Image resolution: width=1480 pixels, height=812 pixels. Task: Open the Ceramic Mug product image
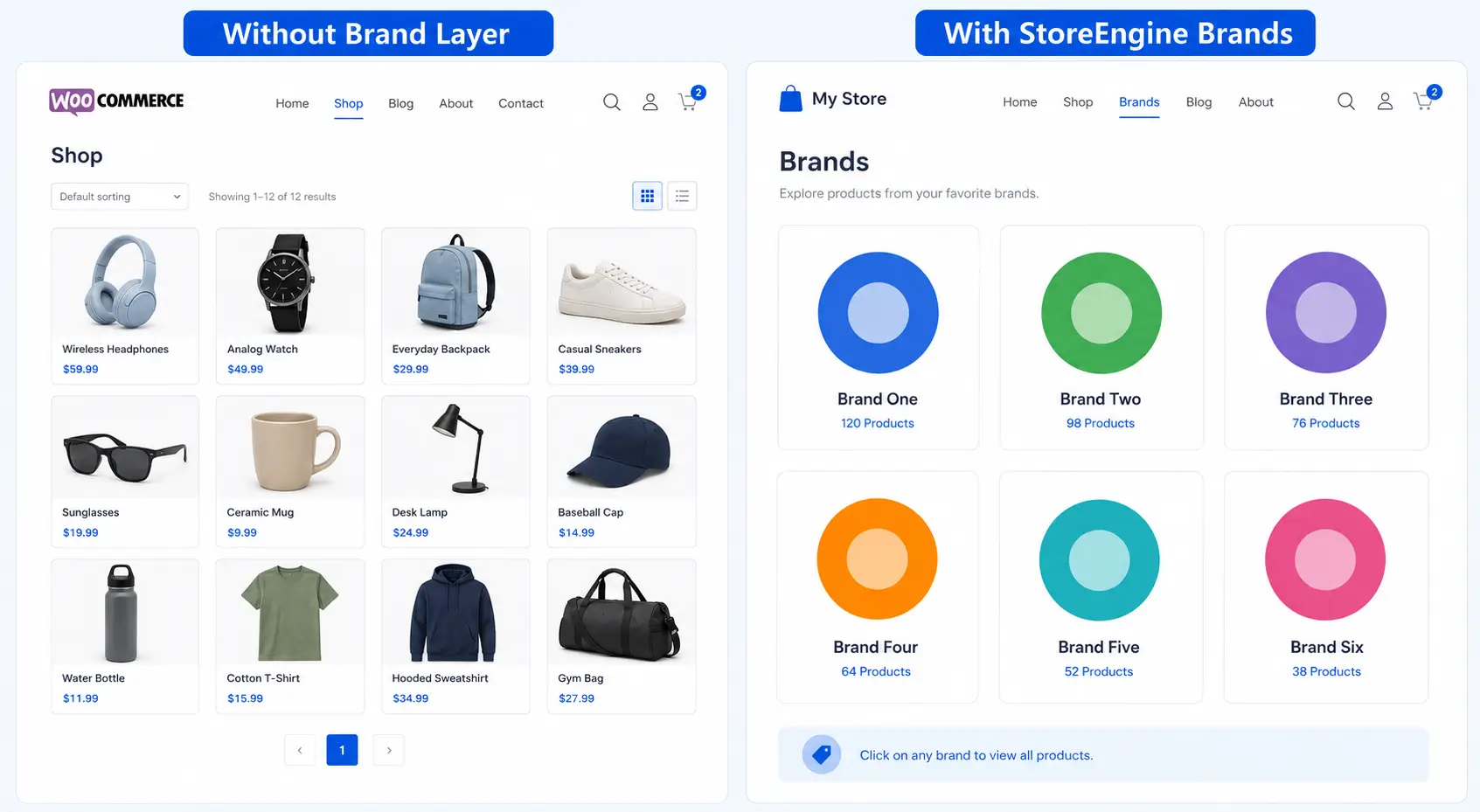click(x=290, y=448)
